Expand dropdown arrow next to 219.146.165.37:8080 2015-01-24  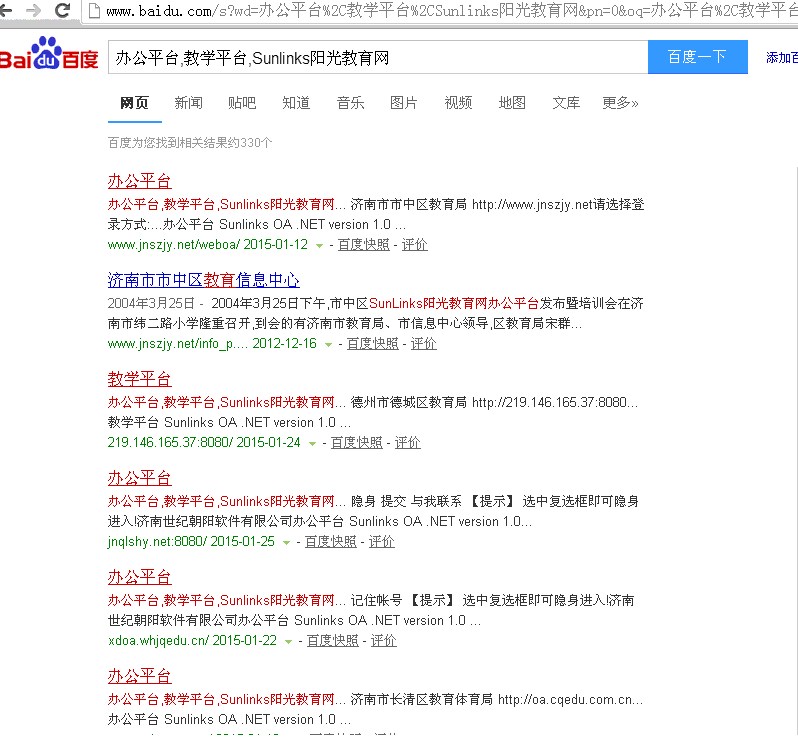coord(312,444)
